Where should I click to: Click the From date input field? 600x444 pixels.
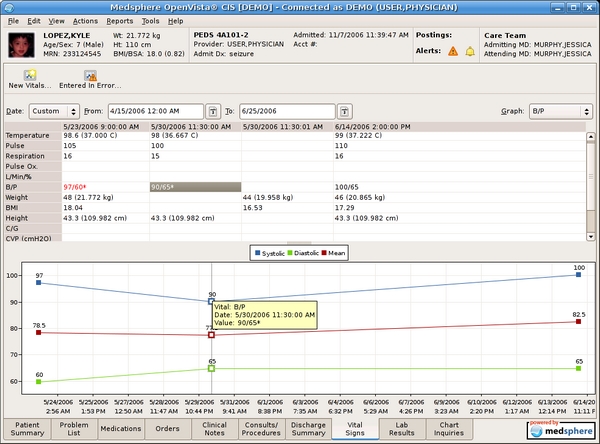click(156, 111)
